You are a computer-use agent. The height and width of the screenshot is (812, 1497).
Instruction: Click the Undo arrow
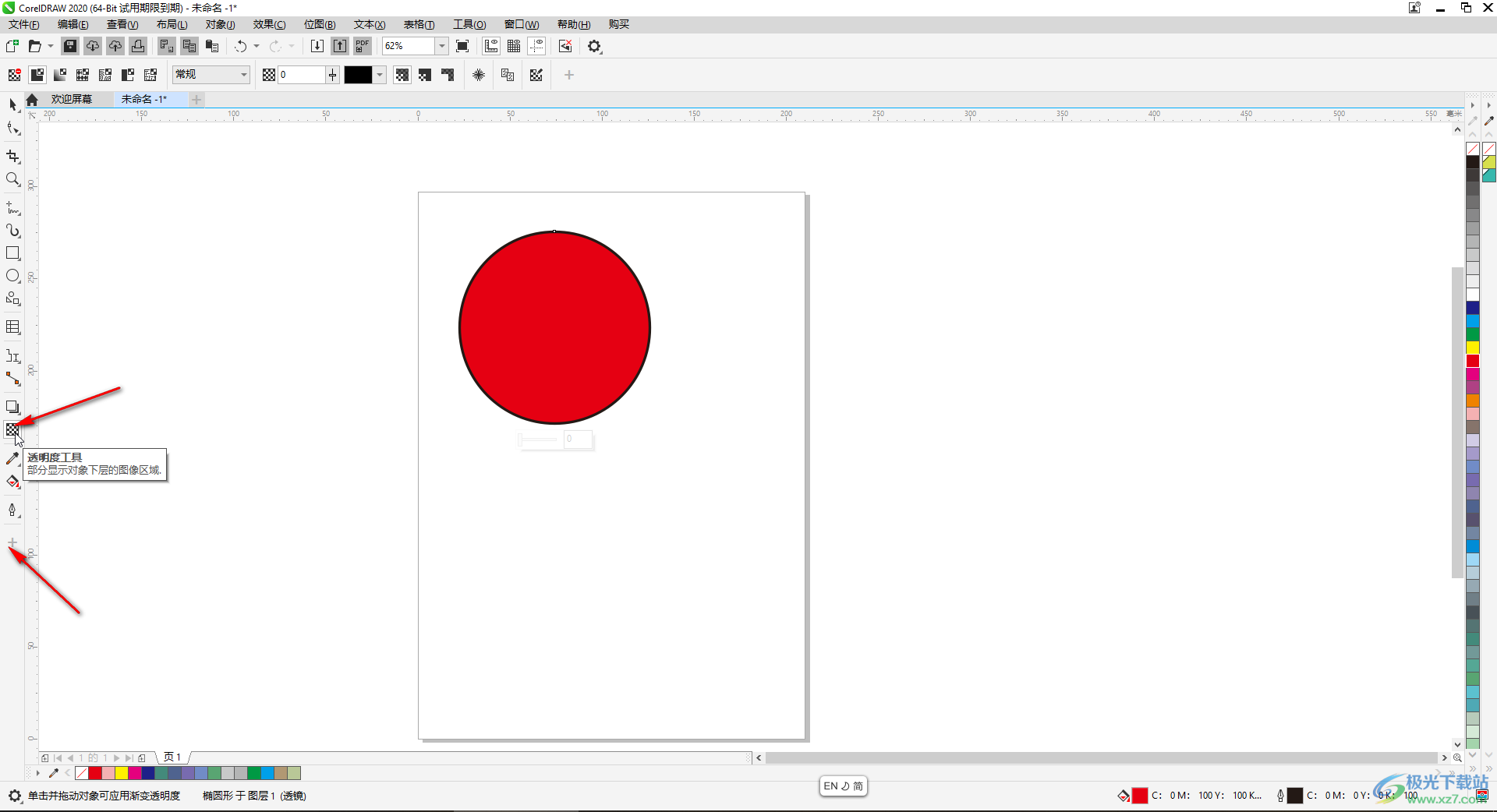(240, 46)
